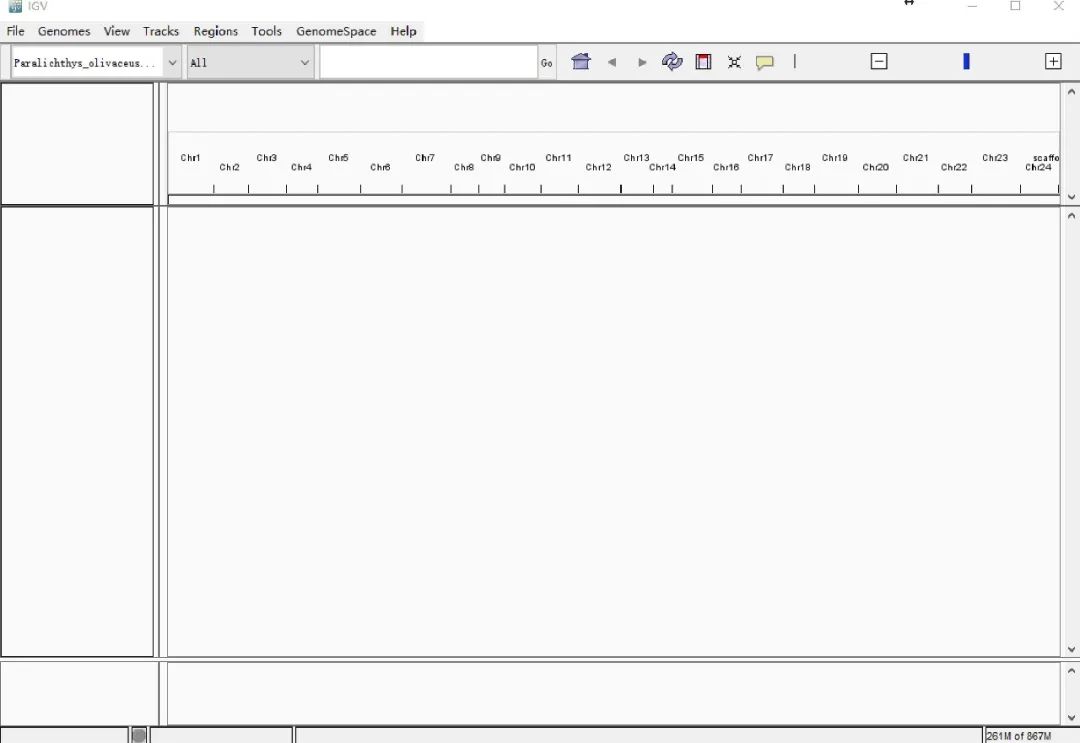Image resolution: width=1080 pixels, height=743 pixels.
Task: Select Chr3 label in ruler
Action: (x=267, y=158)
